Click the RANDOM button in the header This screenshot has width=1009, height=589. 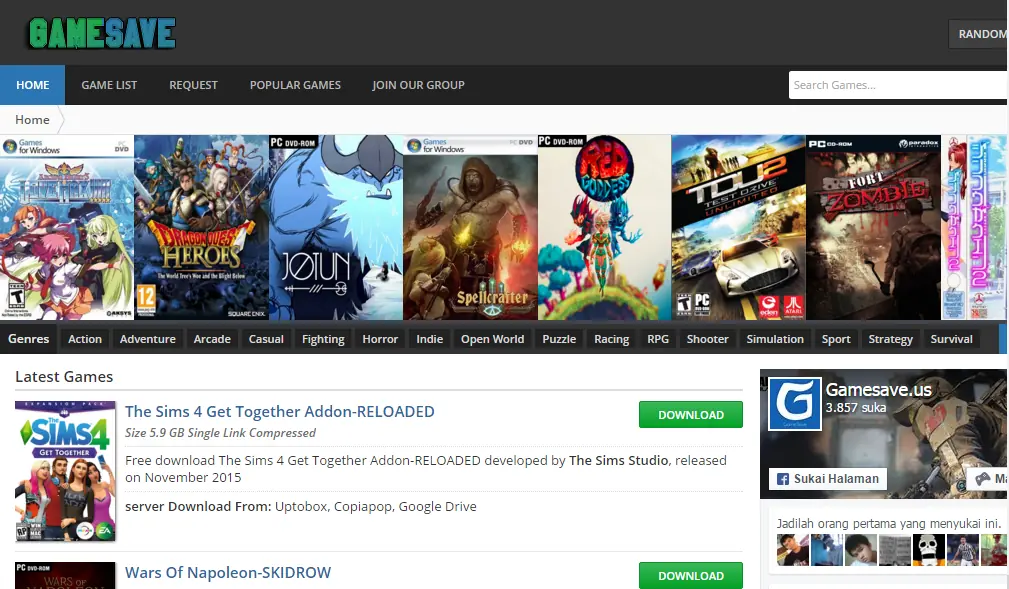978,34
